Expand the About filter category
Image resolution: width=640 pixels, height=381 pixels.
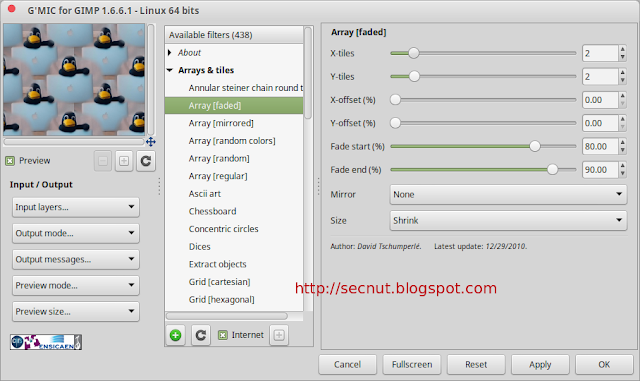coord(170,53)
